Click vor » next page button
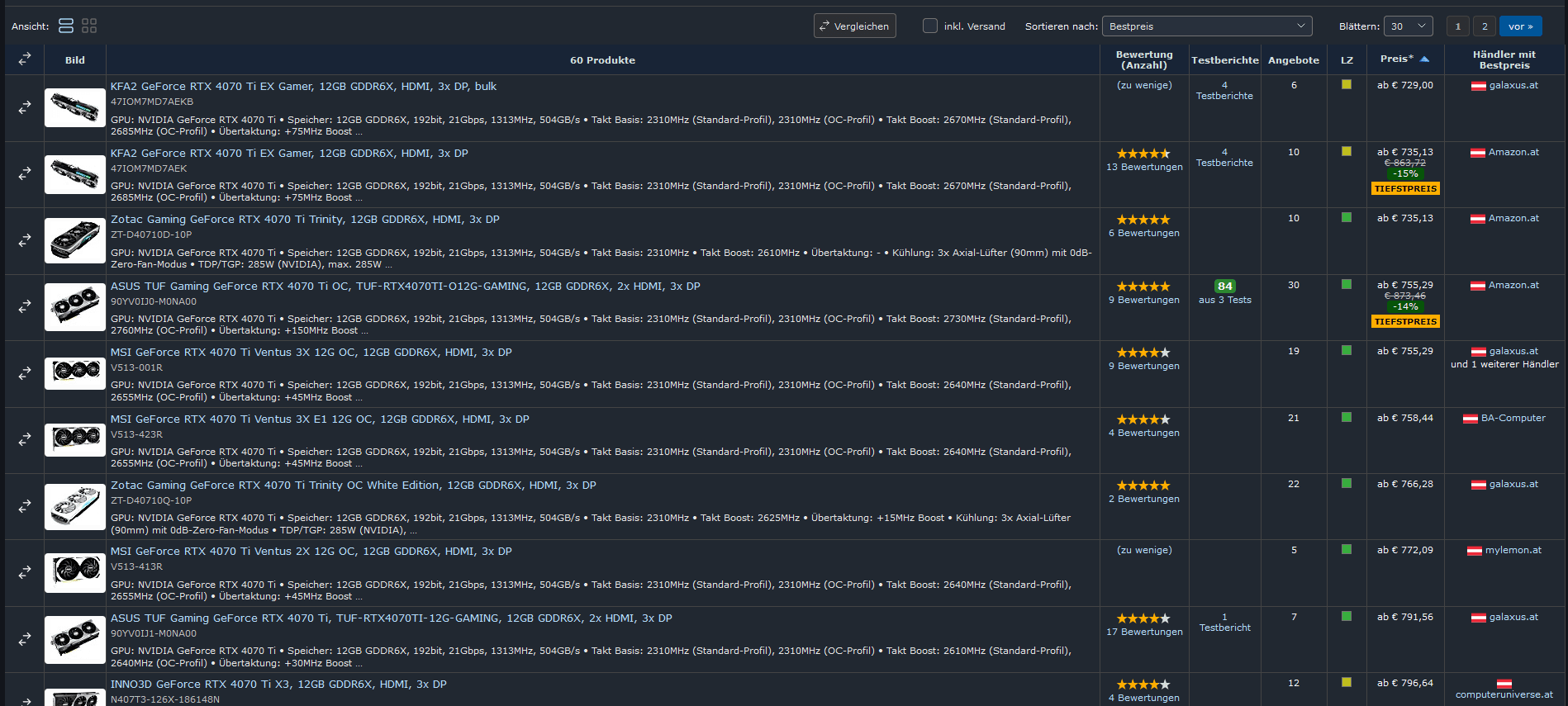Screen dimensions: 1568x706 point(1521,26)
